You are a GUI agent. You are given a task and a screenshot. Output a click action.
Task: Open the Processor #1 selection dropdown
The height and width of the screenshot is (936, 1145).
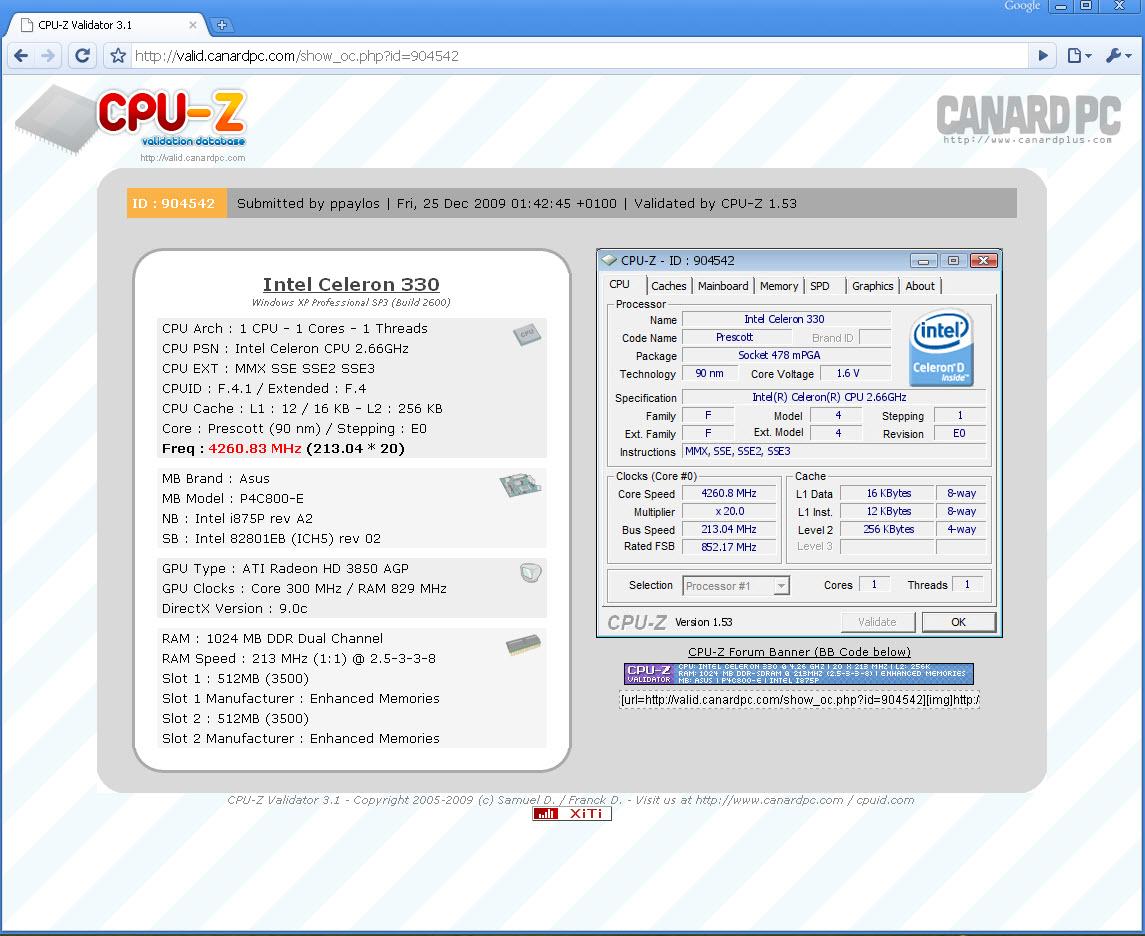(x=736, y=586)
